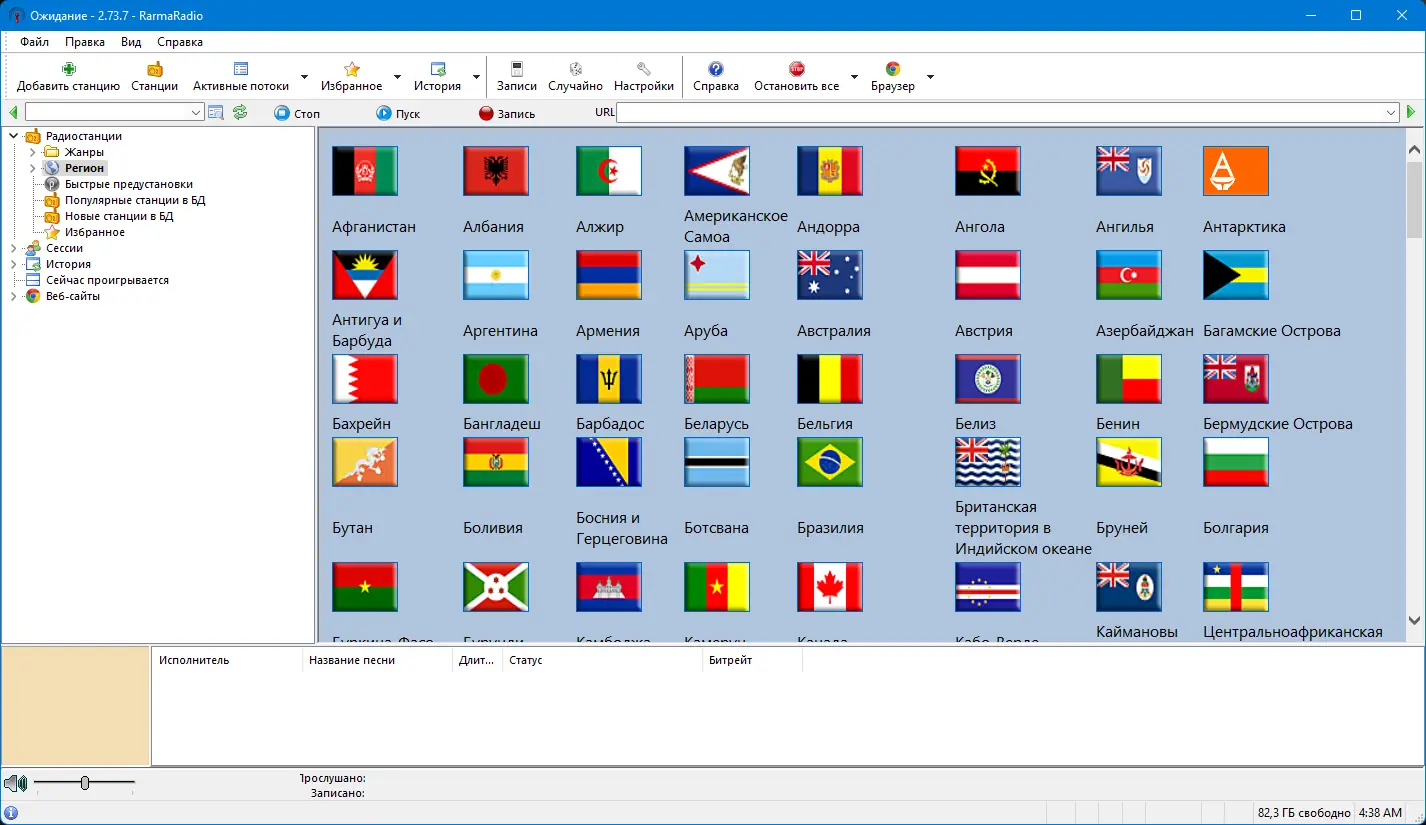This screenshot has height=825, width=1426.
Task: Click the Остановить все stop-all icon
Action: tap(795, 69)
